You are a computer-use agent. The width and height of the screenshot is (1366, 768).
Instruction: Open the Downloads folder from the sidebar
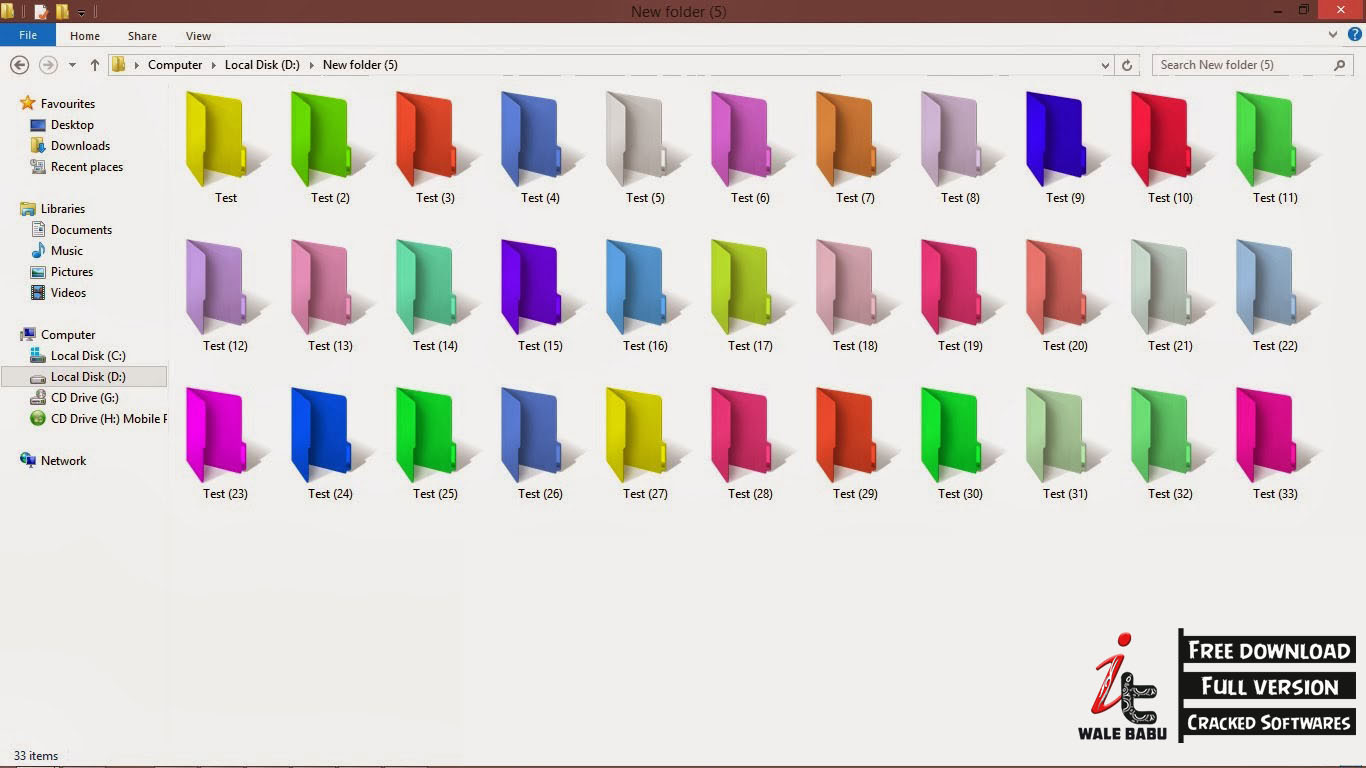80,145
